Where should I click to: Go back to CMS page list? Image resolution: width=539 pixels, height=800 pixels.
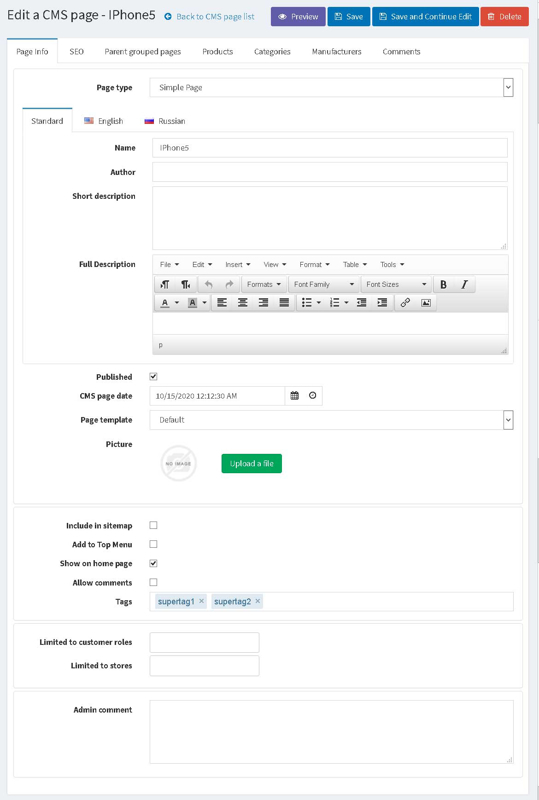tap(209, 16)
